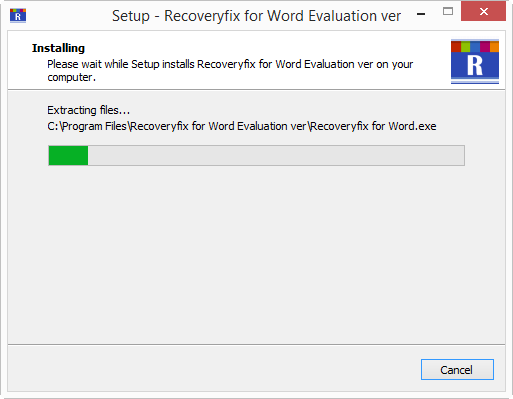The width and height of the screenshot is (513, 399).
Task: Click the green filled progress bar portion
Action: 68,155
